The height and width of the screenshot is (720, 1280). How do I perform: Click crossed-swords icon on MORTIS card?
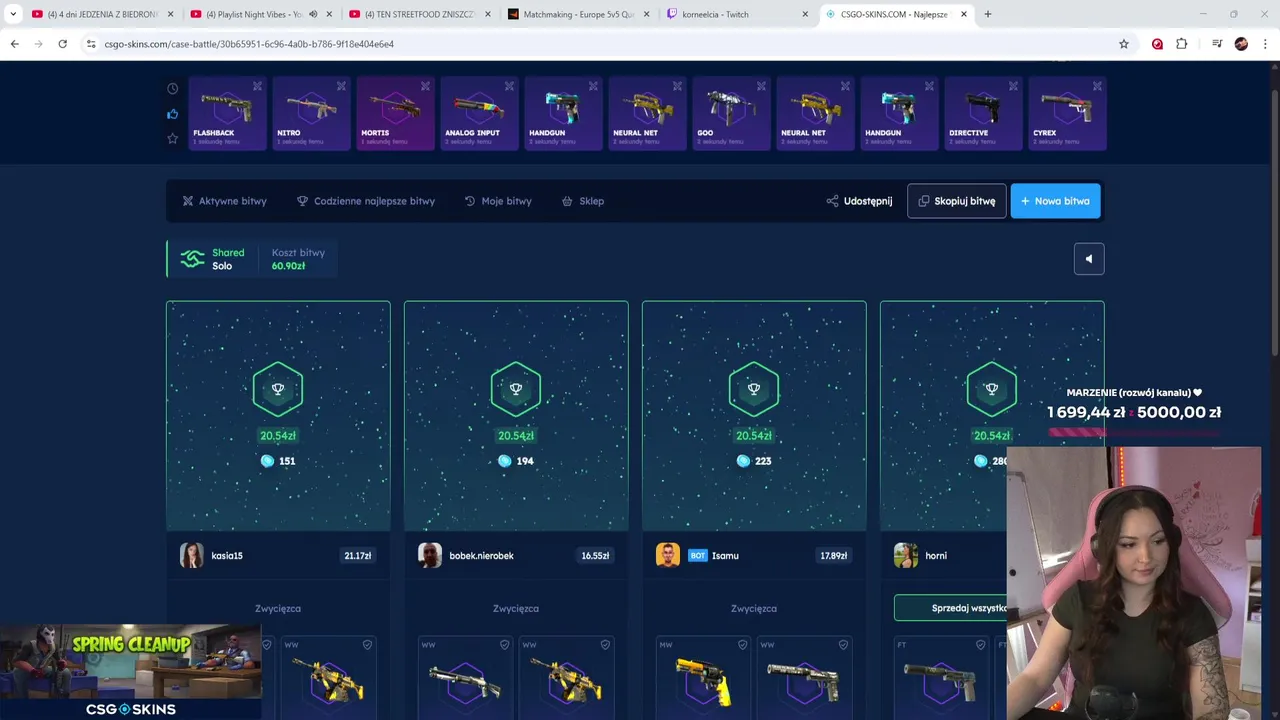[x=425, y=86]
